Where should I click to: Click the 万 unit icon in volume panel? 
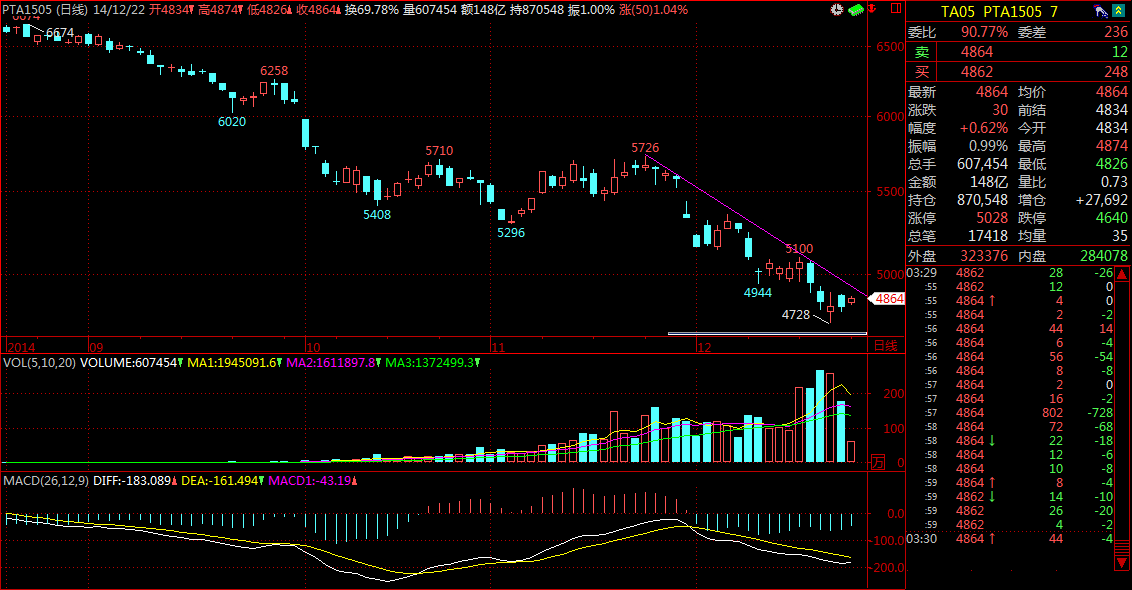pos(878,462)
